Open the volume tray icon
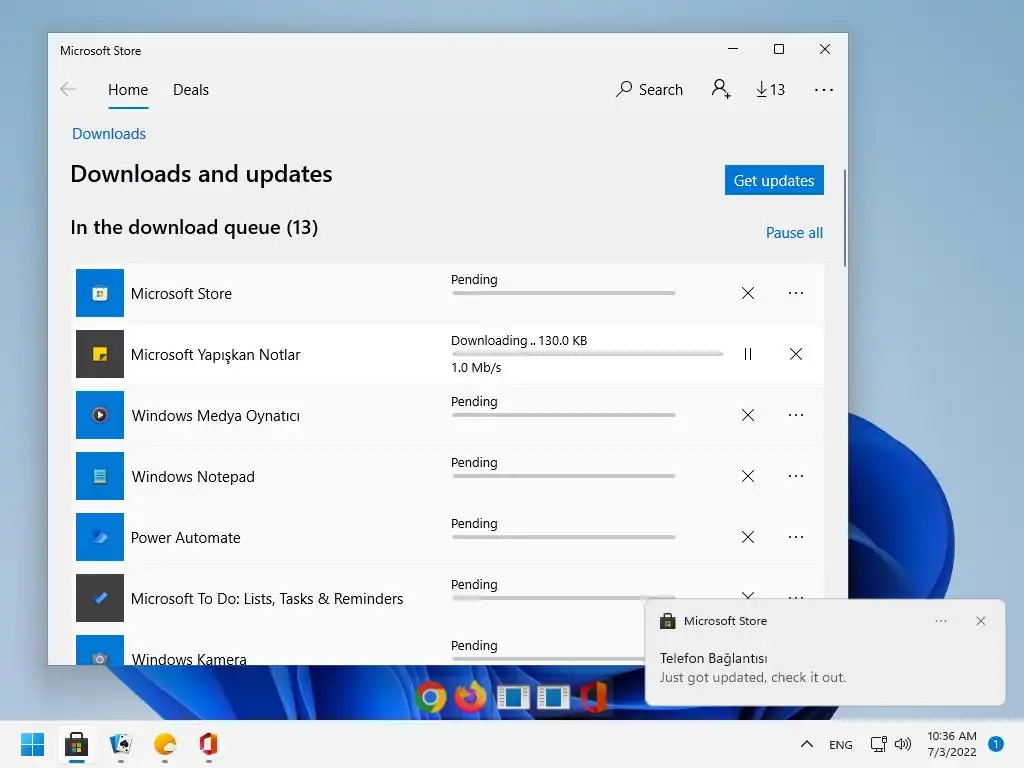The height and width of the screenshot is (768, 1024). point(903,744)
